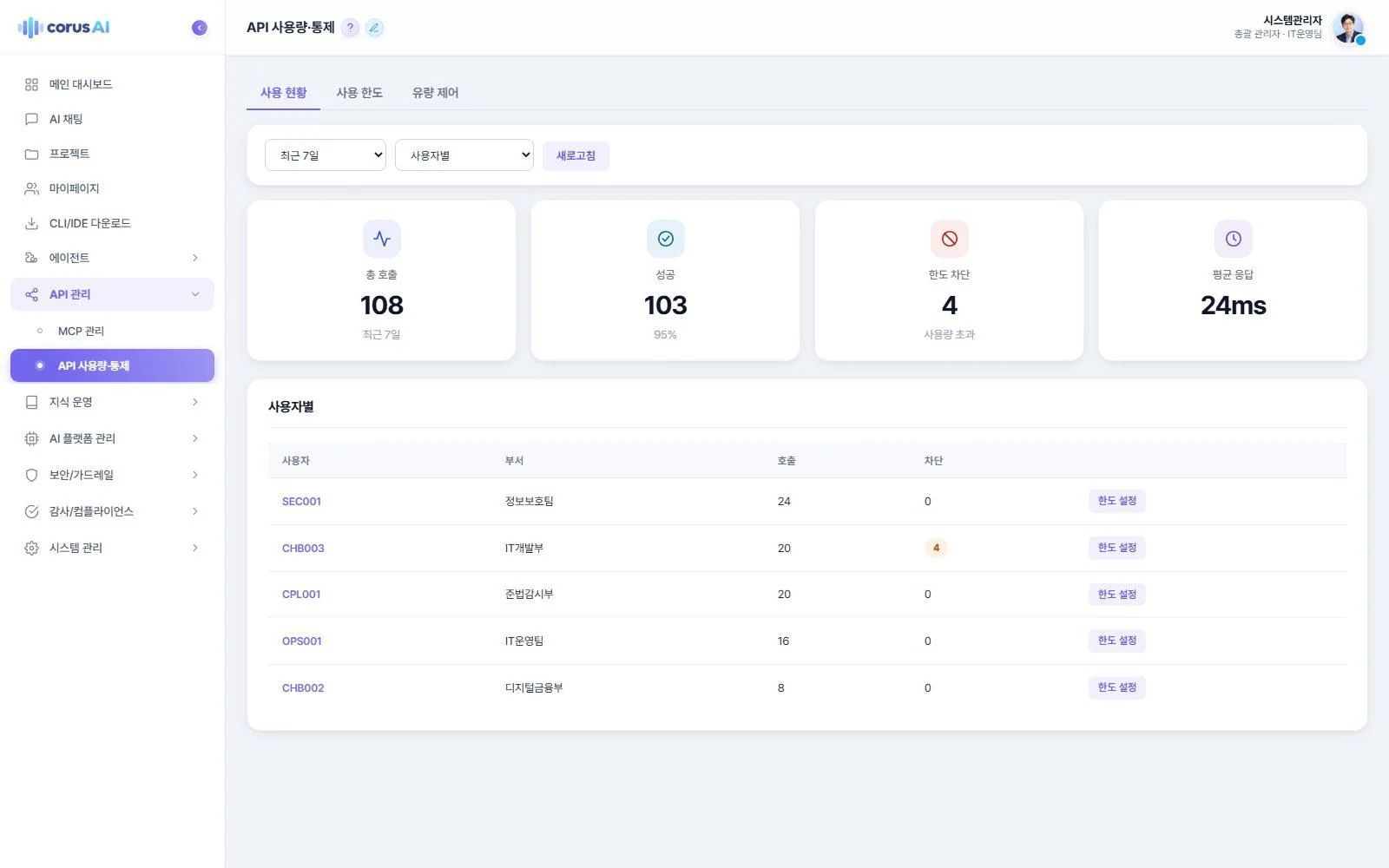Open the help question mark icon
This screenshot has height=868, width=1389.
350,28
